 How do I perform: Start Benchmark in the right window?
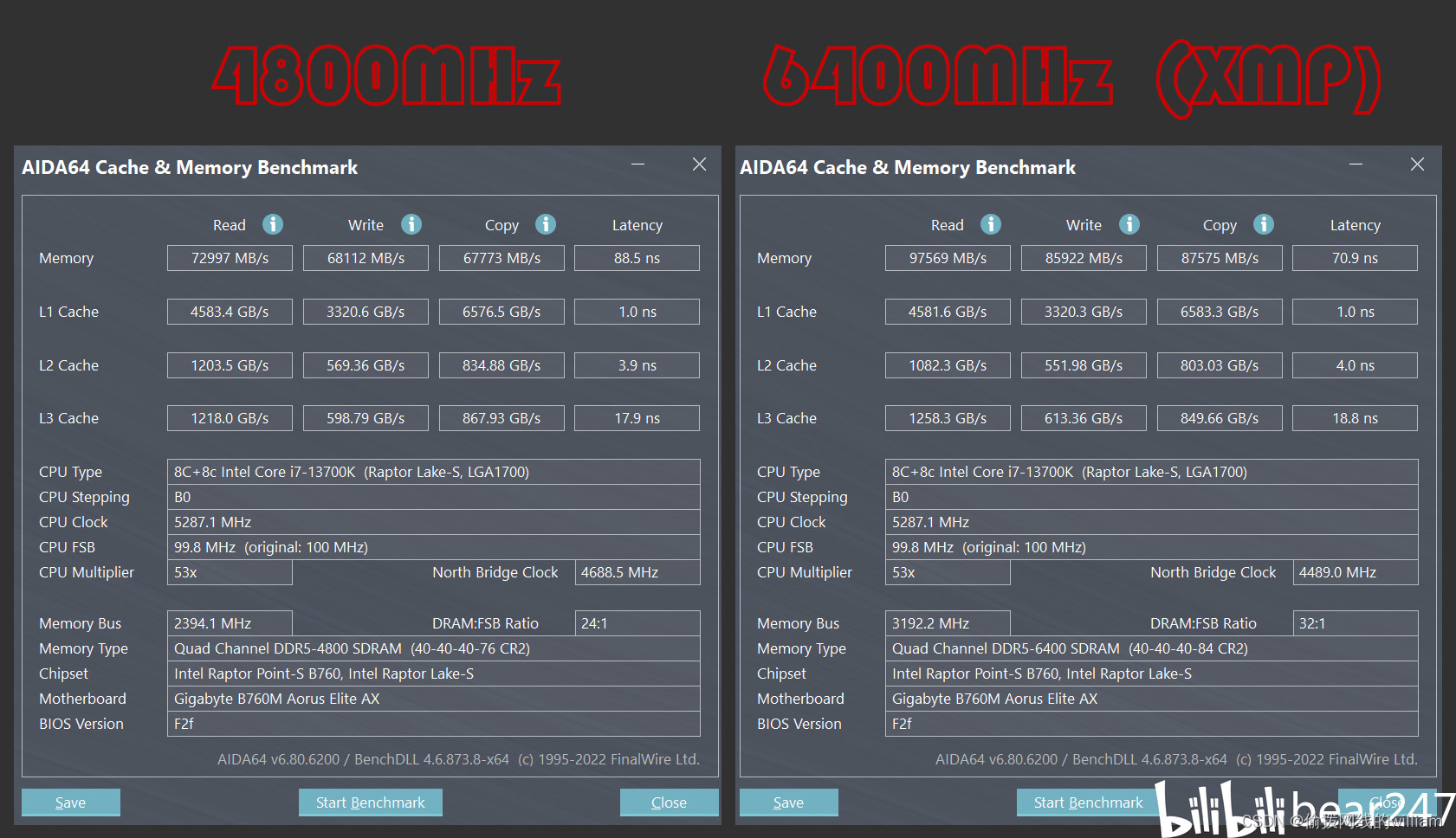pos(1089,803)
